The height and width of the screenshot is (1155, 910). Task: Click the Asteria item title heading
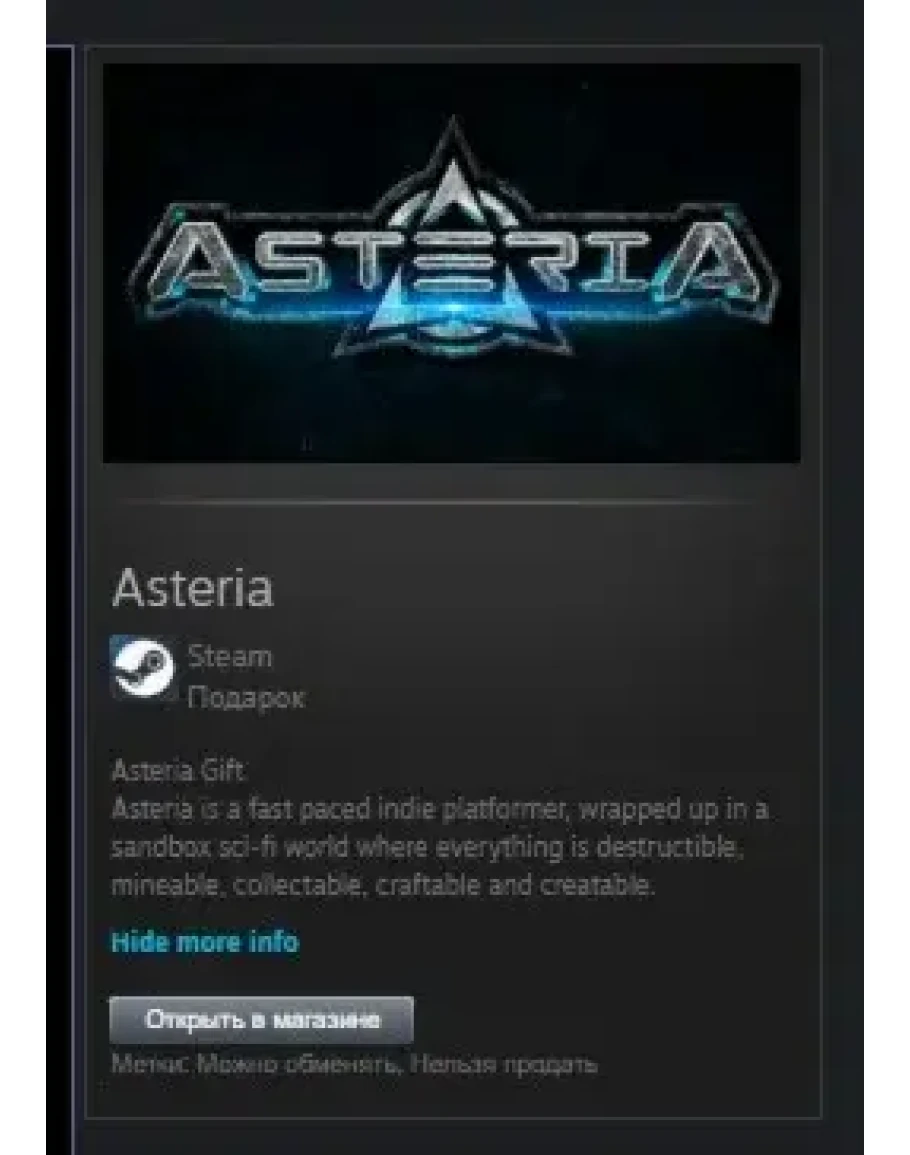(192, 588)
